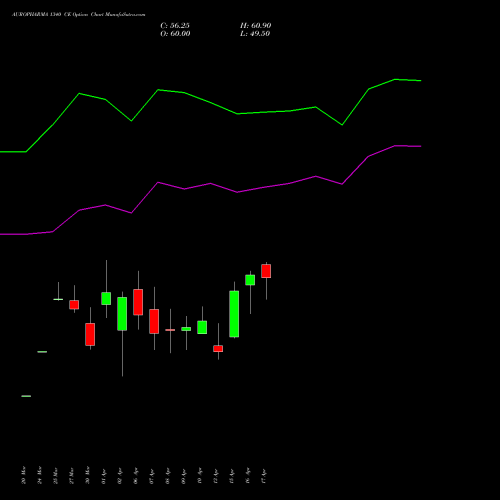The height and width of the screenshot is (500, 500).
Task: Click the 24 Mar date label
Action: pyautogui.click(x=39, y=475)
